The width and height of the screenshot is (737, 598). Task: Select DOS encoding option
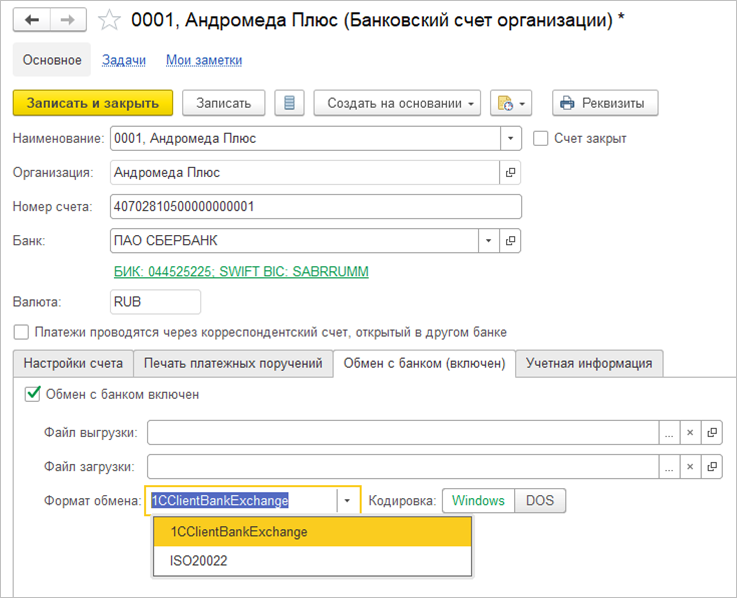click(540, 500)
